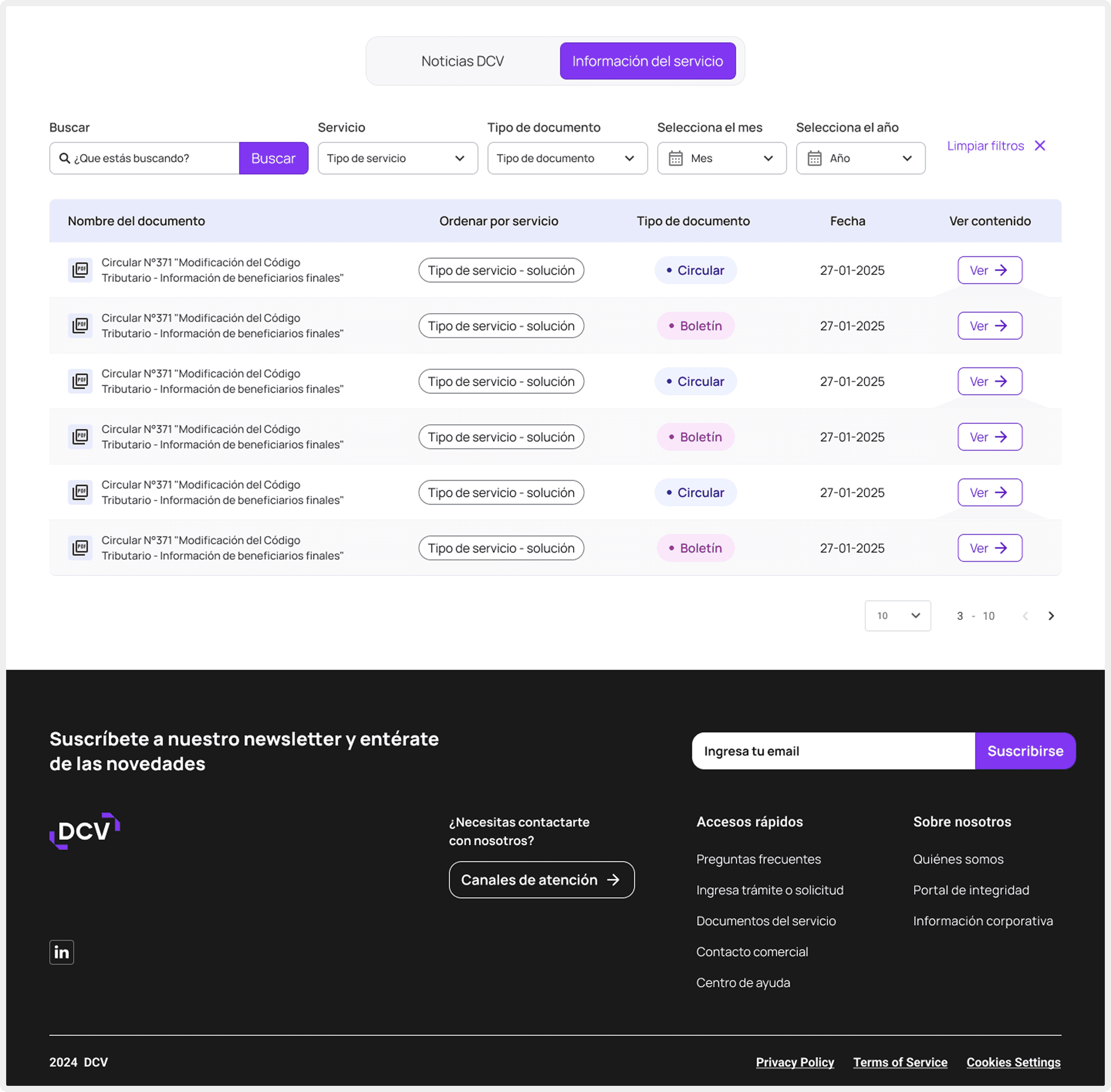Click magnifier icon in search field

pos(65,158)
